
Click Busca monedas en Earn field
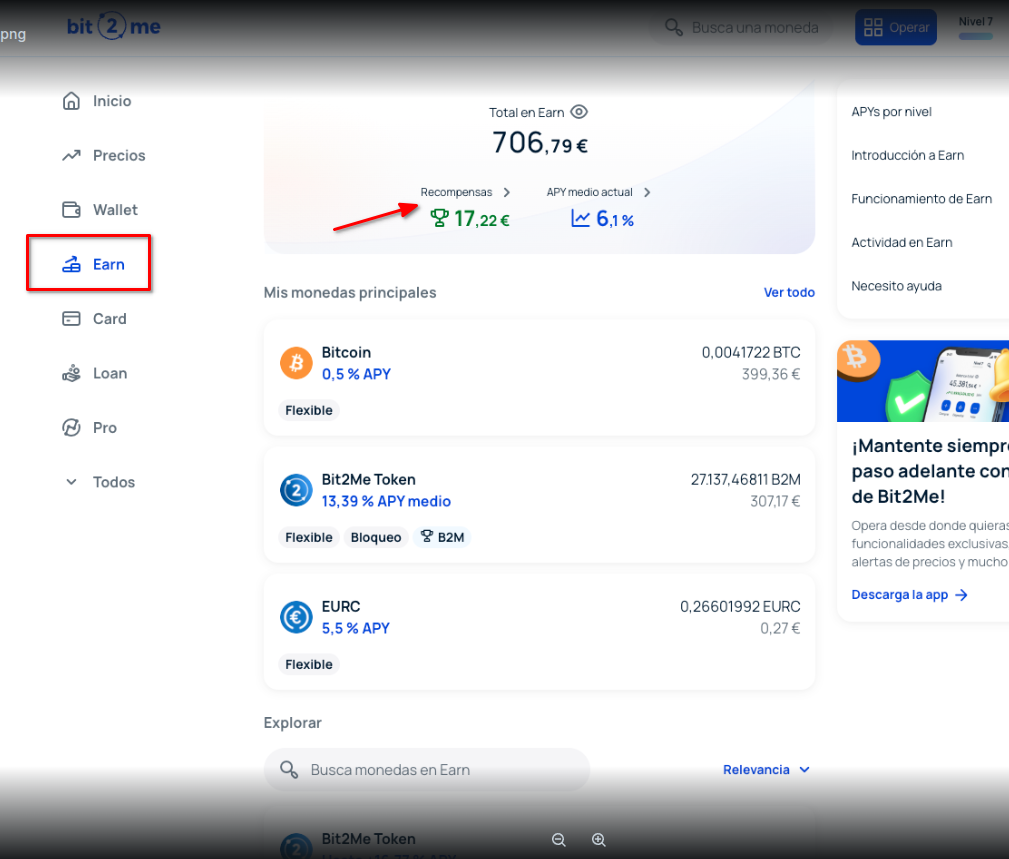[x=427, y=770]
